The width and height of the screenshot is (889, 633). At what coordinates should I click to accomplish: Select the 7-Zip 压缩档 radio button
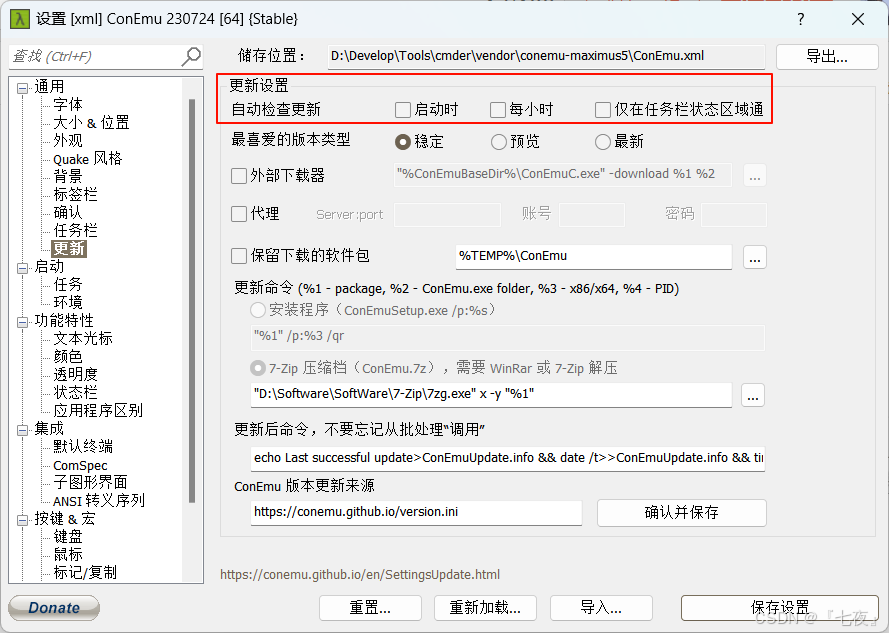pyautogui.click(x=258, y=369)
